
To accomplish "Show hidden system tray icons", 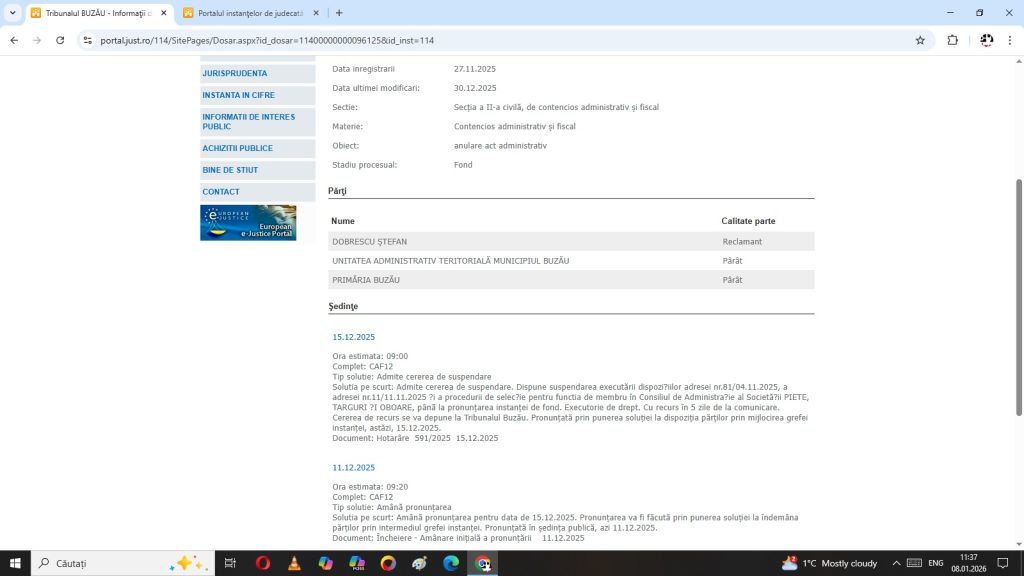I will tap(897, 563).
